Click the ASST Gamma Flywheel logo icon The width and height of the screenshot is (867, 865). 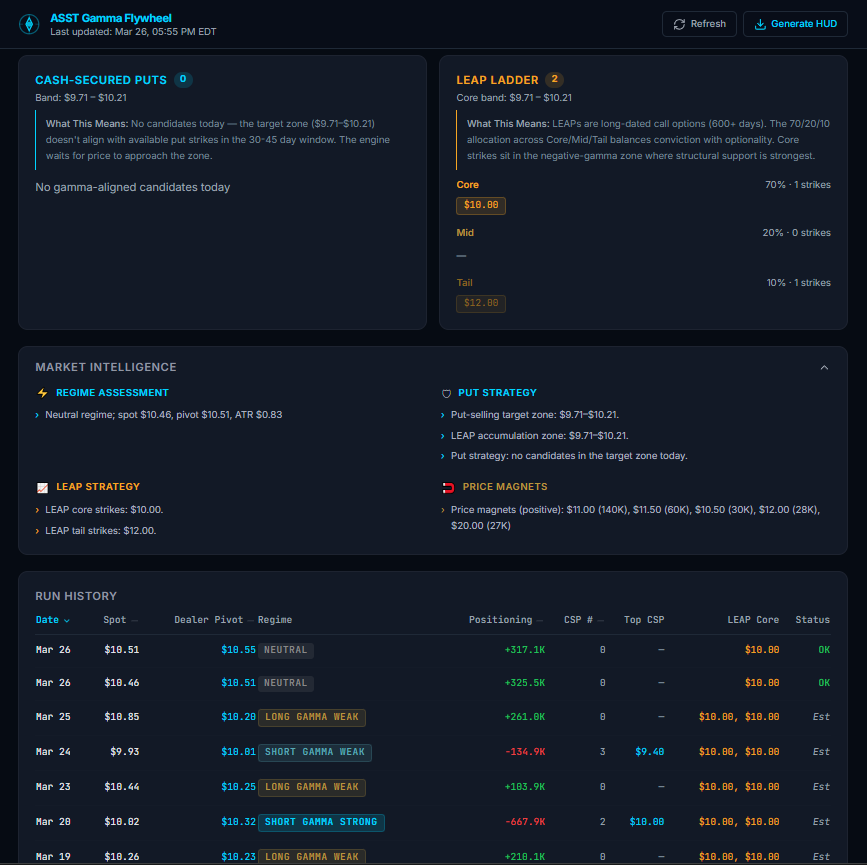[29, 24]
